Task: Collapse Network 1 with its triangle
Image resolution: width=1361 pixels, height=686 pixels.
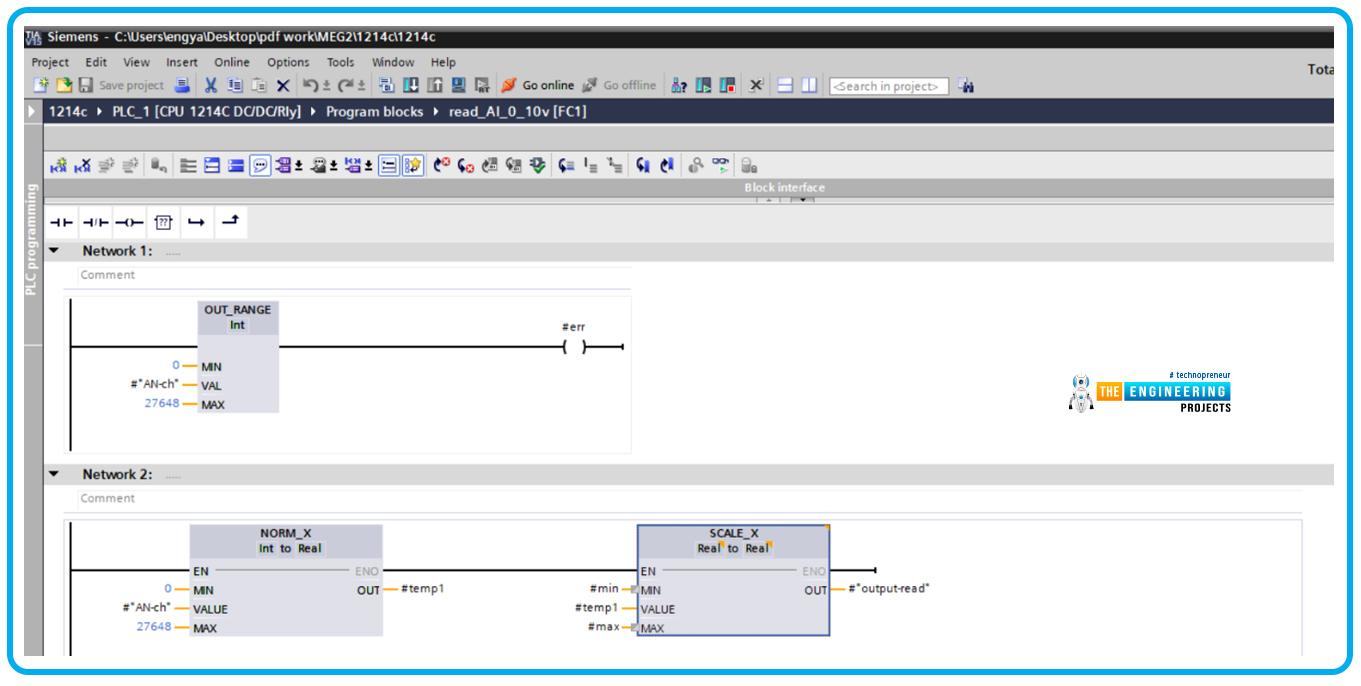Action: [54, 251]
